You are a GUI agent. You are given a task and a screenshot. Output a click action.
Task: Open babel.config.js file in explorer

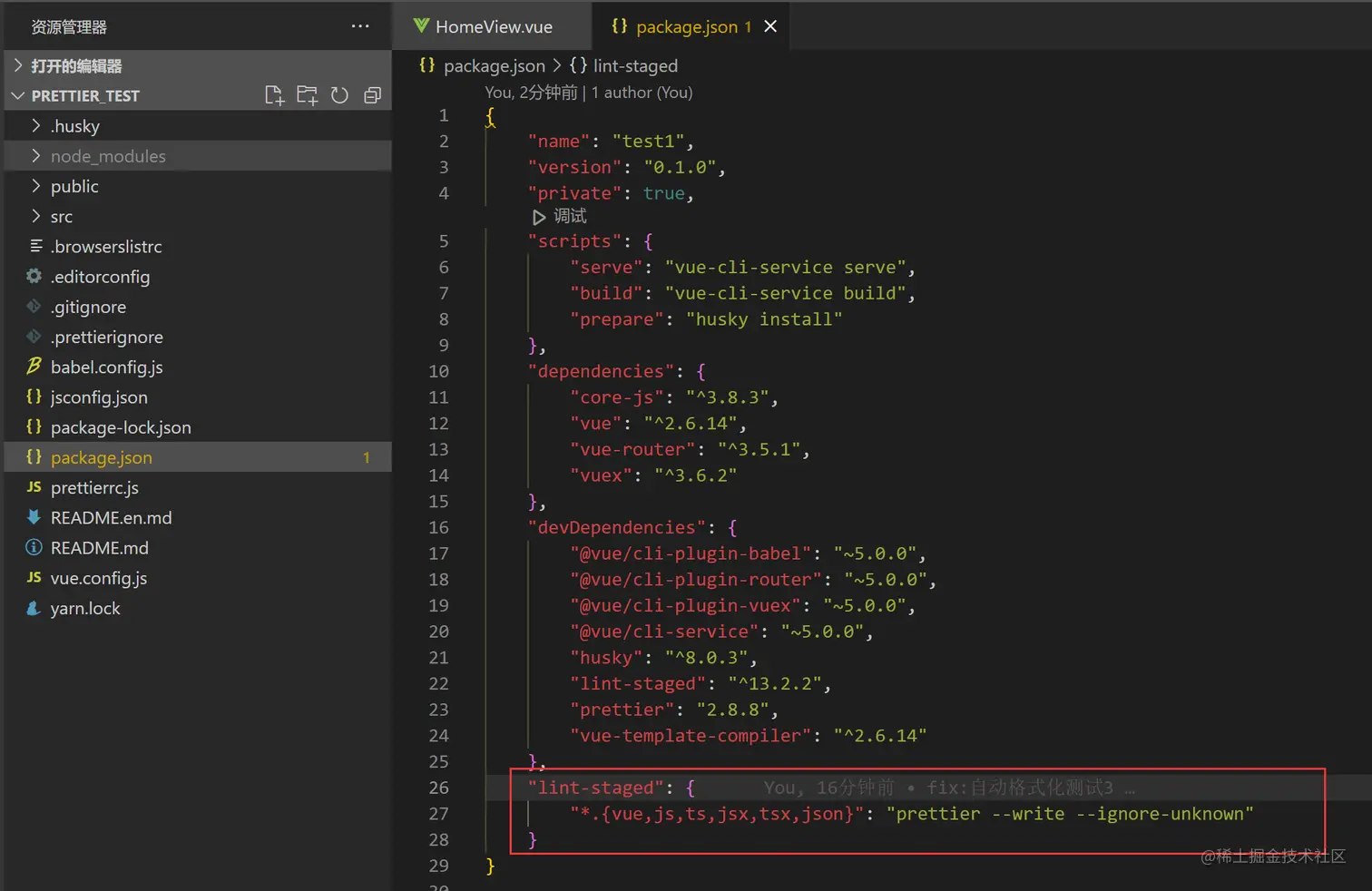coord(106,367)
